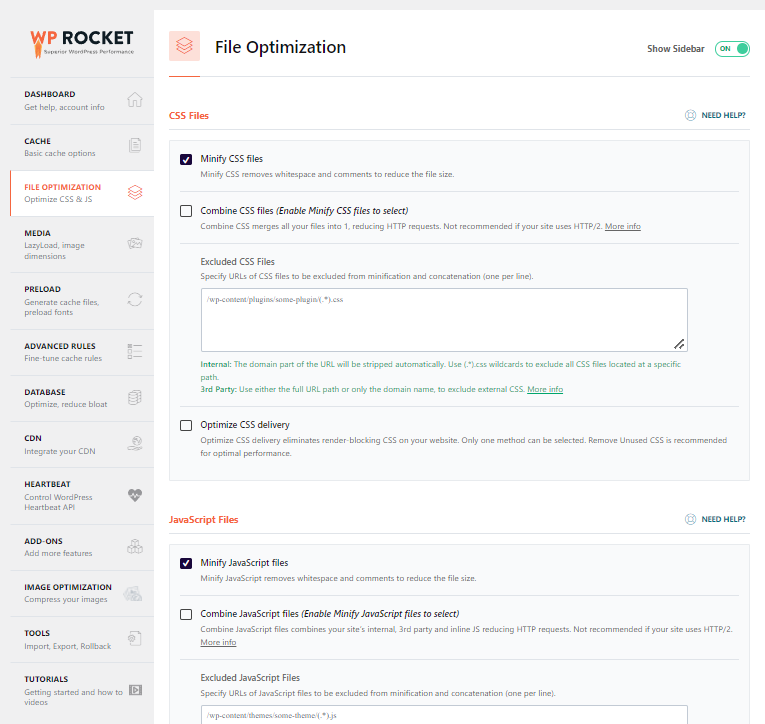Viewport: 765px width, 724px height.
Task: Open the Tutorials section
Action: tap(82, 691)
